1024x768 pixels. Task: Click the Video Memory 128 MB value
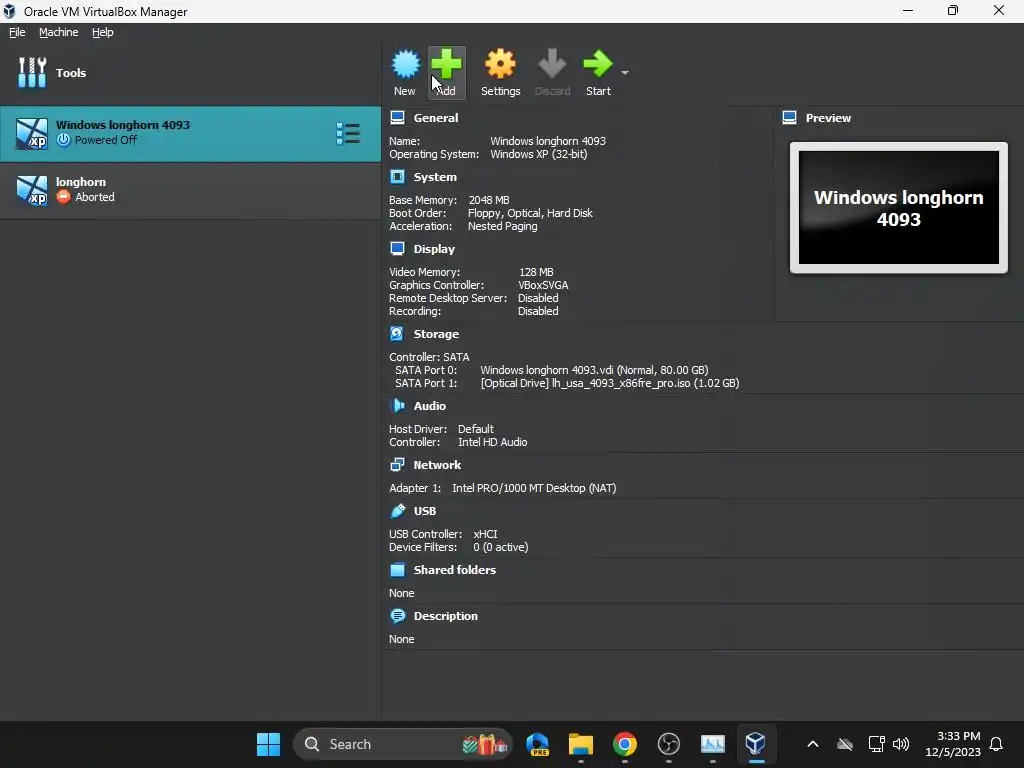pos(536,272)
